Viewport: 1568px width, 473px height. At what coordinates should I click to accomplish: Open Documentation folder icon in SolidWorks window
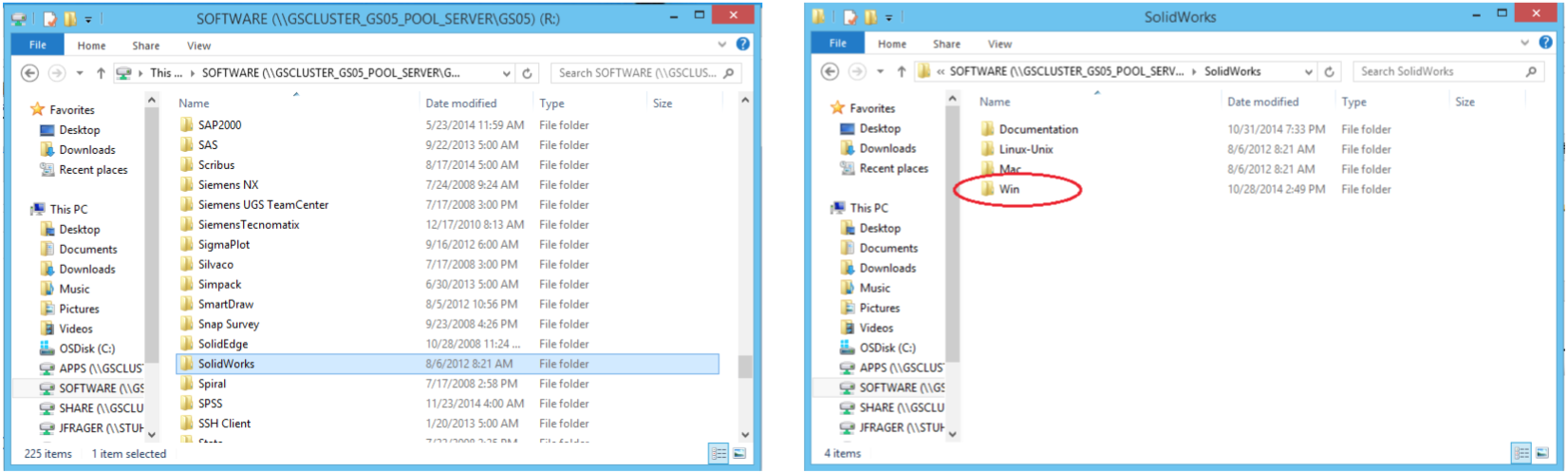987,129
